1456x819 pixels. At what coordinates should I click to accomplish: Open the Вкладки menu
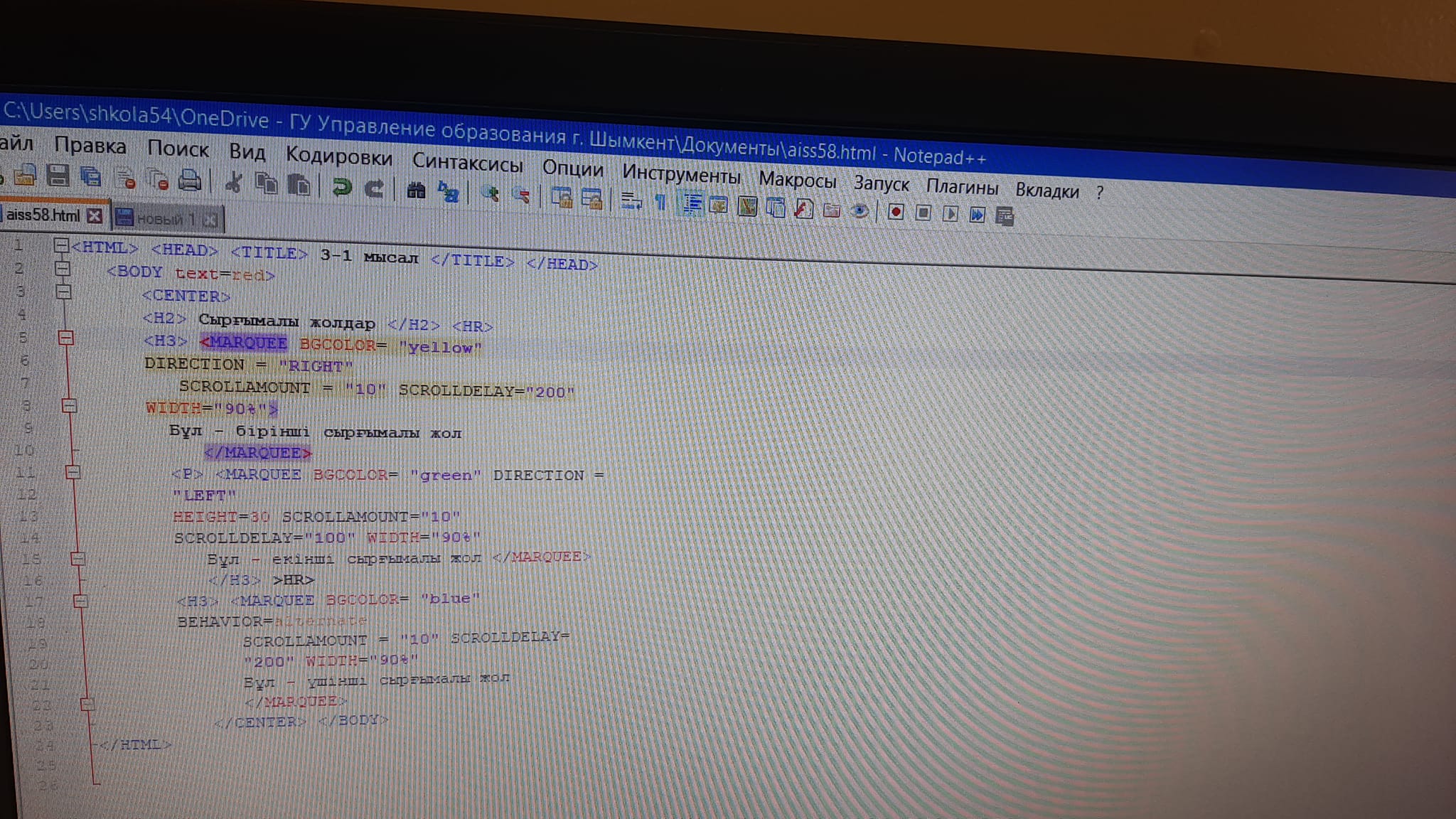pos(1046,191)
